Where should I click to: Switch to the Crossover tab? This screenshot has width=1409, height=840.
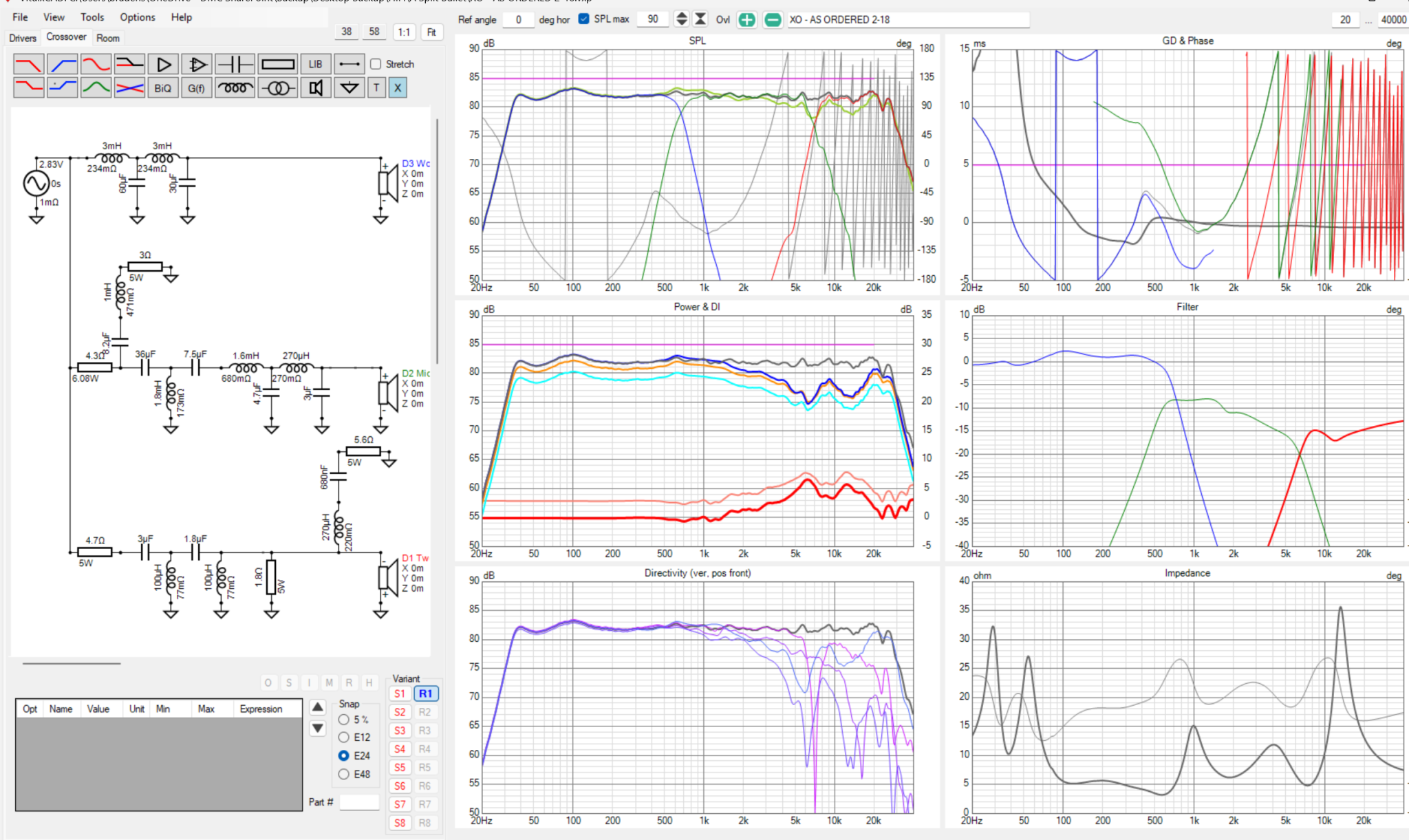(67, 37)
